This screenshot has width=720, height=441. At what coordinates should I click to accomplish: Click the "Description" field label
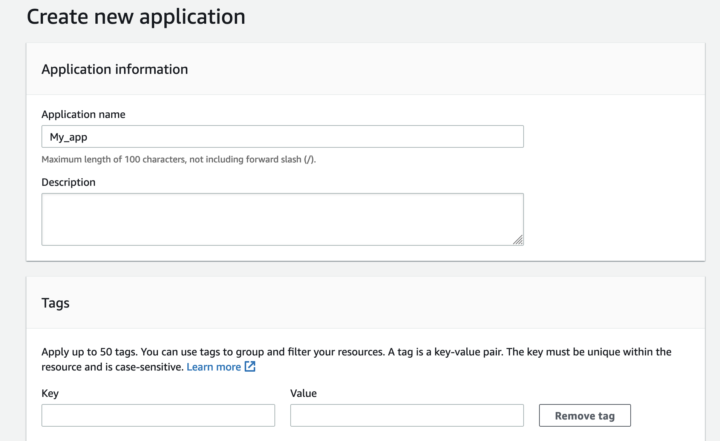(x=68, y=182)
